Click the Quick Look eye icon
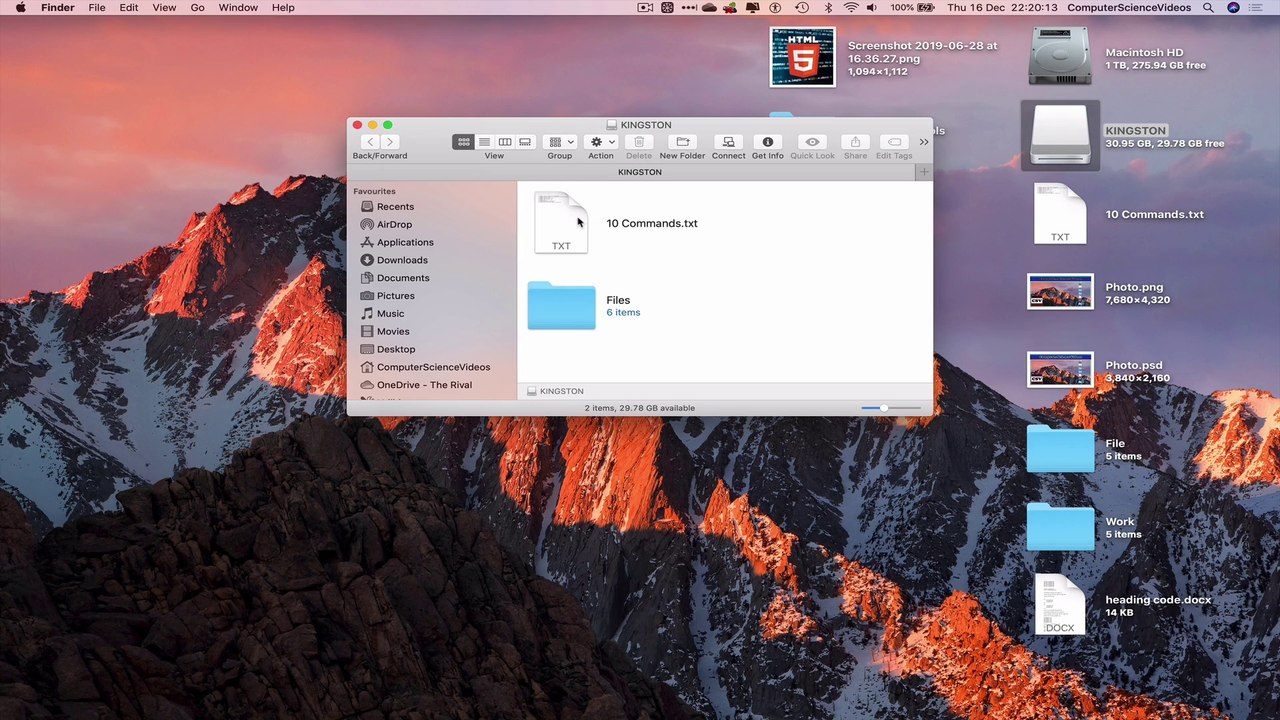Image resolution: width=1280 pixels, height=720 pixels. coord(812,142)
